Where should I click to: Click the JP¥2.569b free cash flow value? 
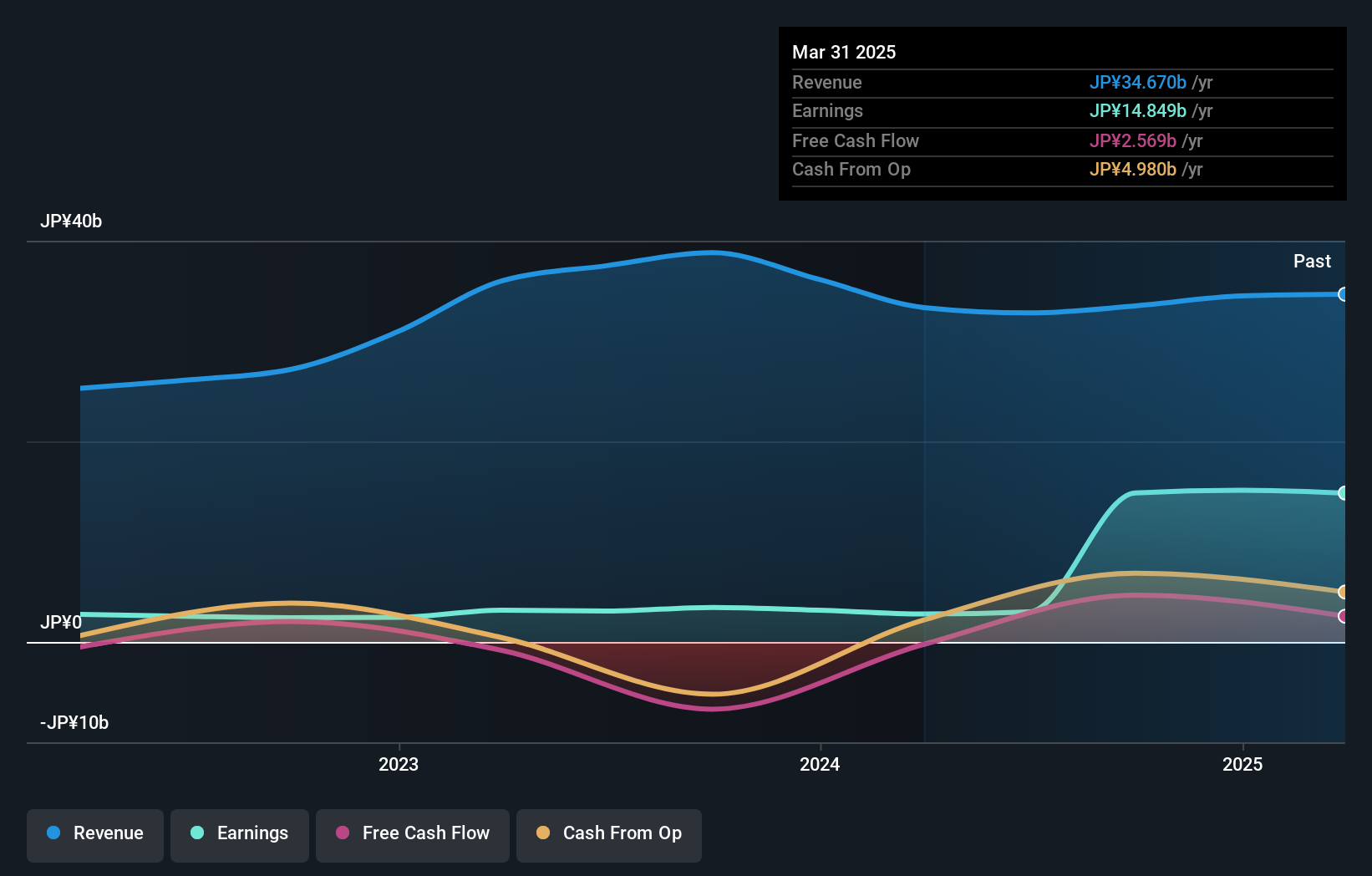click(1133, 141)
